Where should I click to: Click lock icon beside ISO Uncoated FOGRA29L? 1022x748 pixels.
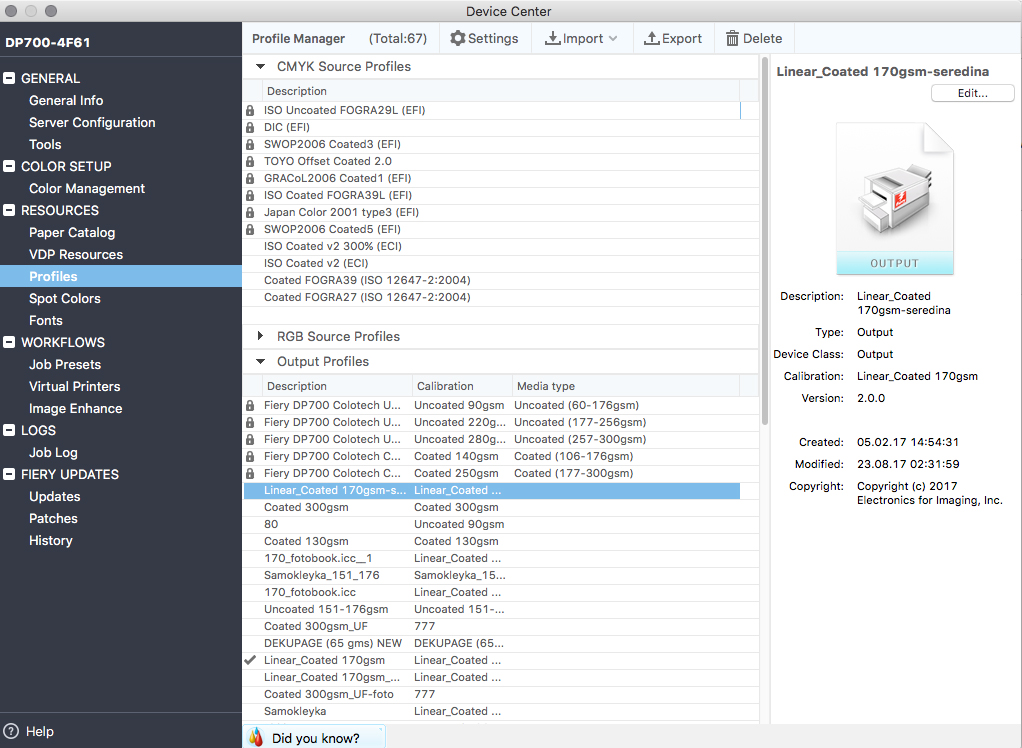[250, 110]
